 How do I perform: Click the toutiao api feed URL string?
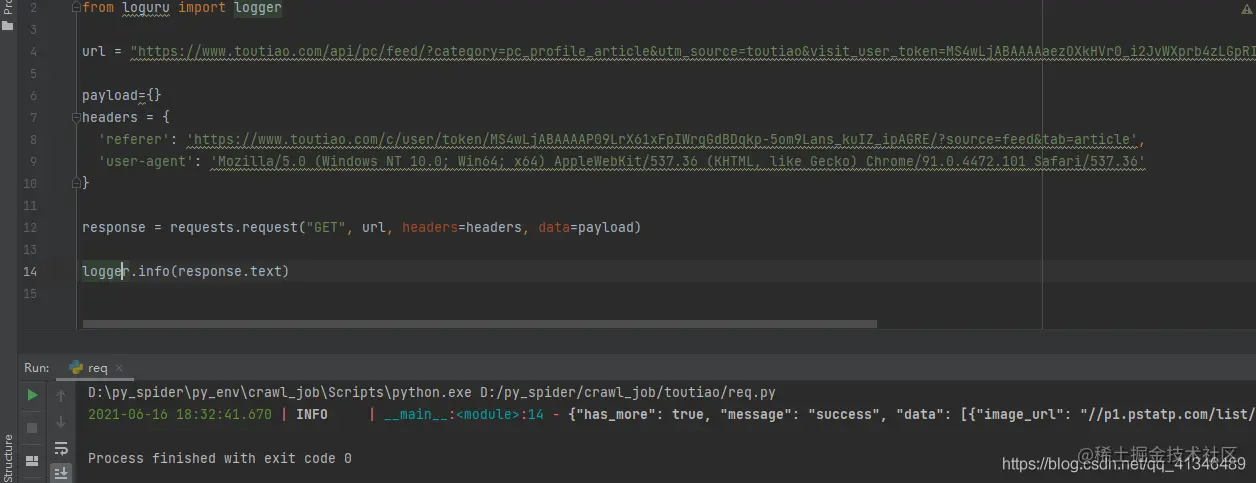pos(693,52)
